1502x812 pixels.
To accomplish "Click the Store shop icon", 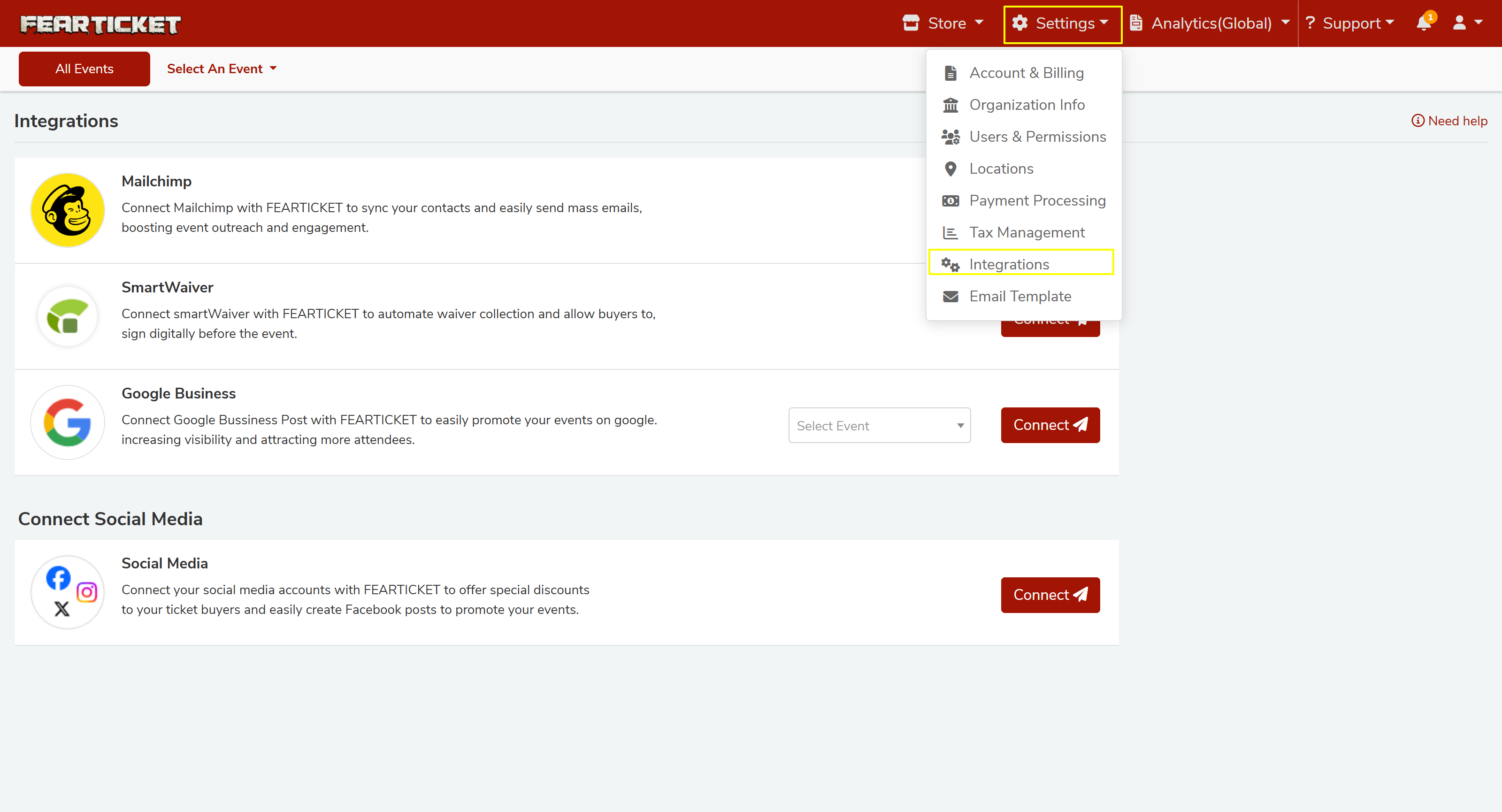I will [x=911, y=23].
